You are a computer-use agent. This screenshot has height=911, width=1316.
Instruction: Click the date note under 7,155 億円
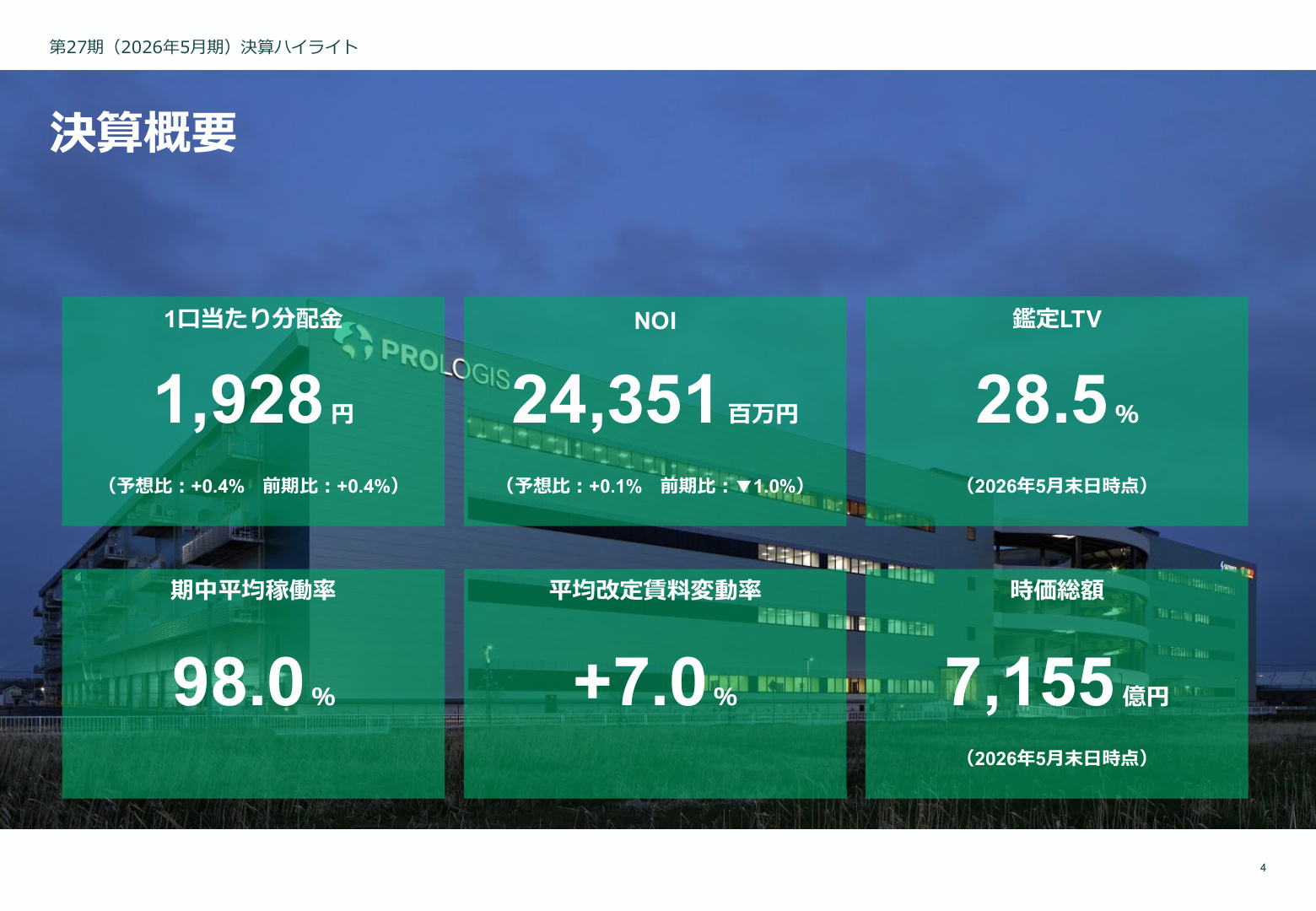point(1057,758)
